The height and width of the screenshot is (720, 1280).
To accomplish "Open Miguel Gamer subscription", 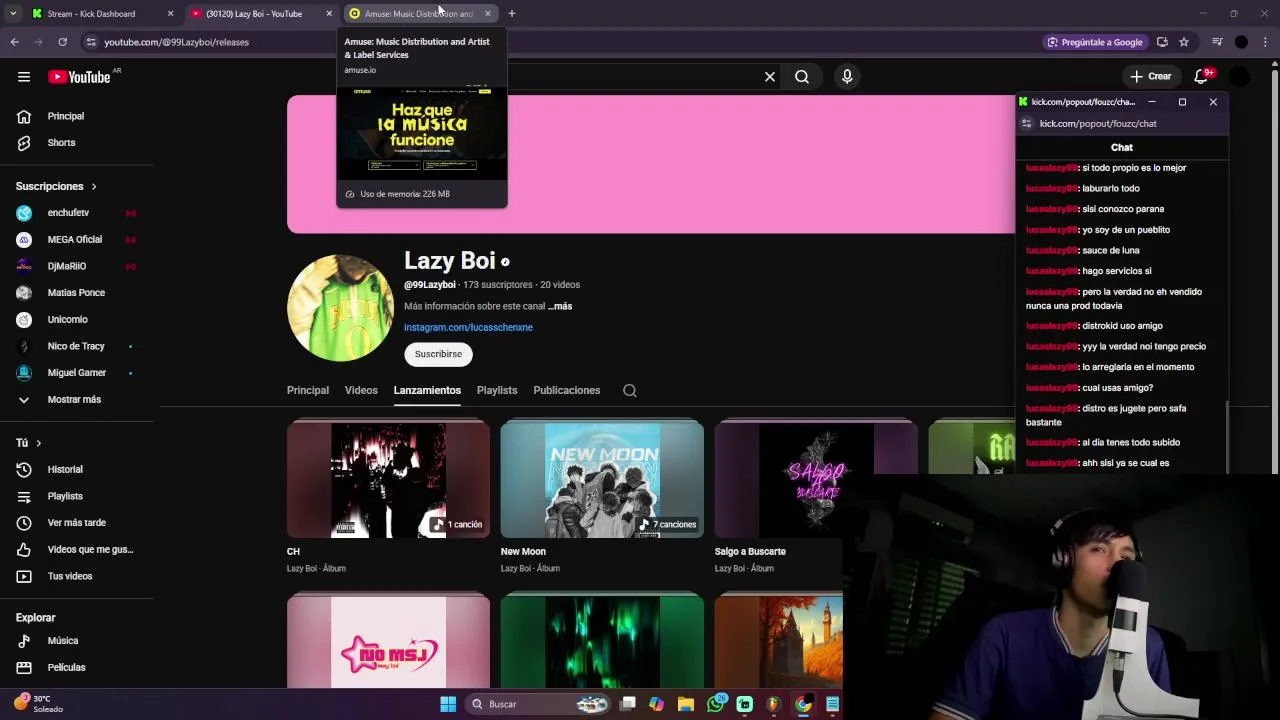I will tap(77, 373).
